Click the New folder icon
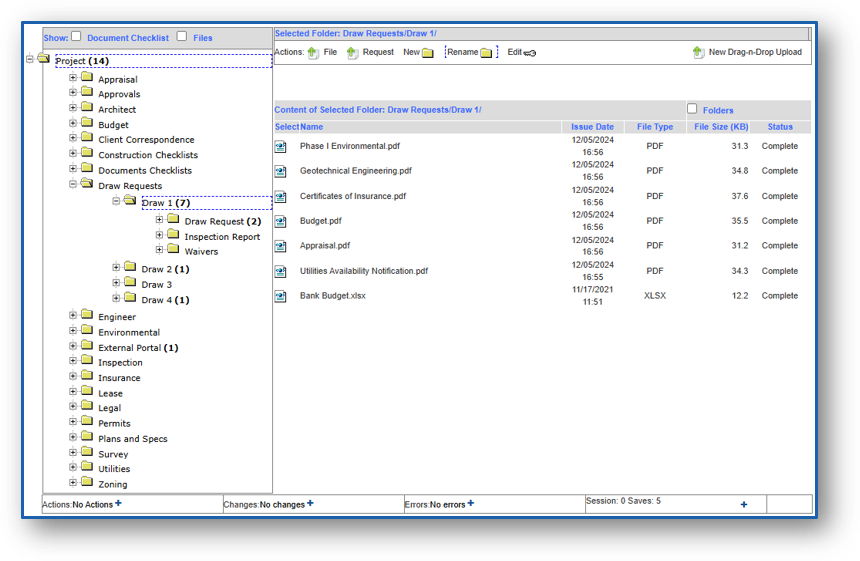860x561 pixels. pos(428,53)
